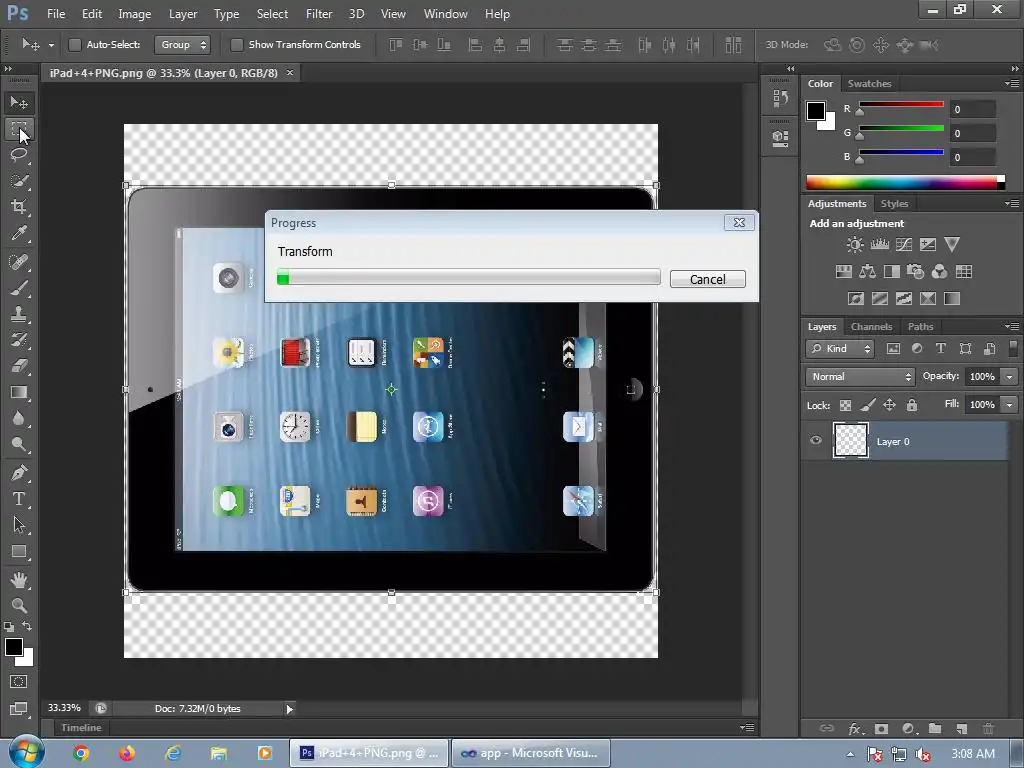Screen dimensions: 1024x768
Task: Select the Zoom tool in toolbox
Action: coord(19,605)
